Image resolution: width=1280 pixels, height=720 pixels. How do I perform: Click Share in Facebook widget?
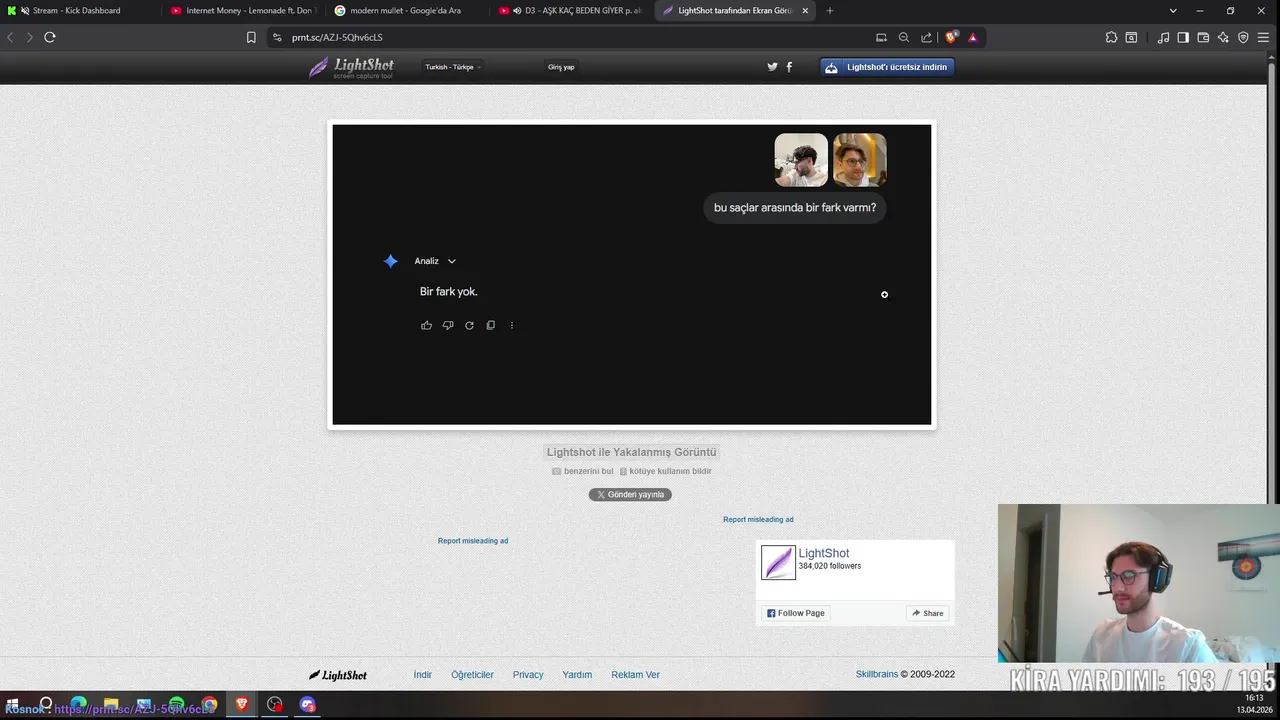(928, 613)
